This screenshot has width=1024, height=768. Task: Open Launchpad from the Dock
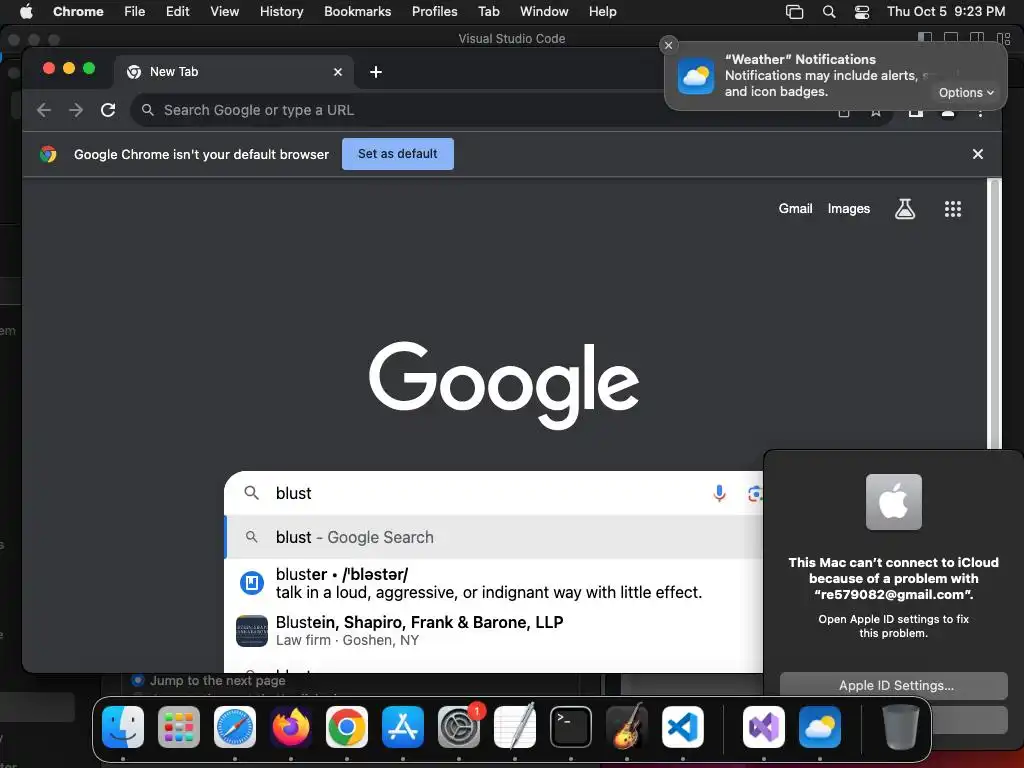(x=179, y=727)
